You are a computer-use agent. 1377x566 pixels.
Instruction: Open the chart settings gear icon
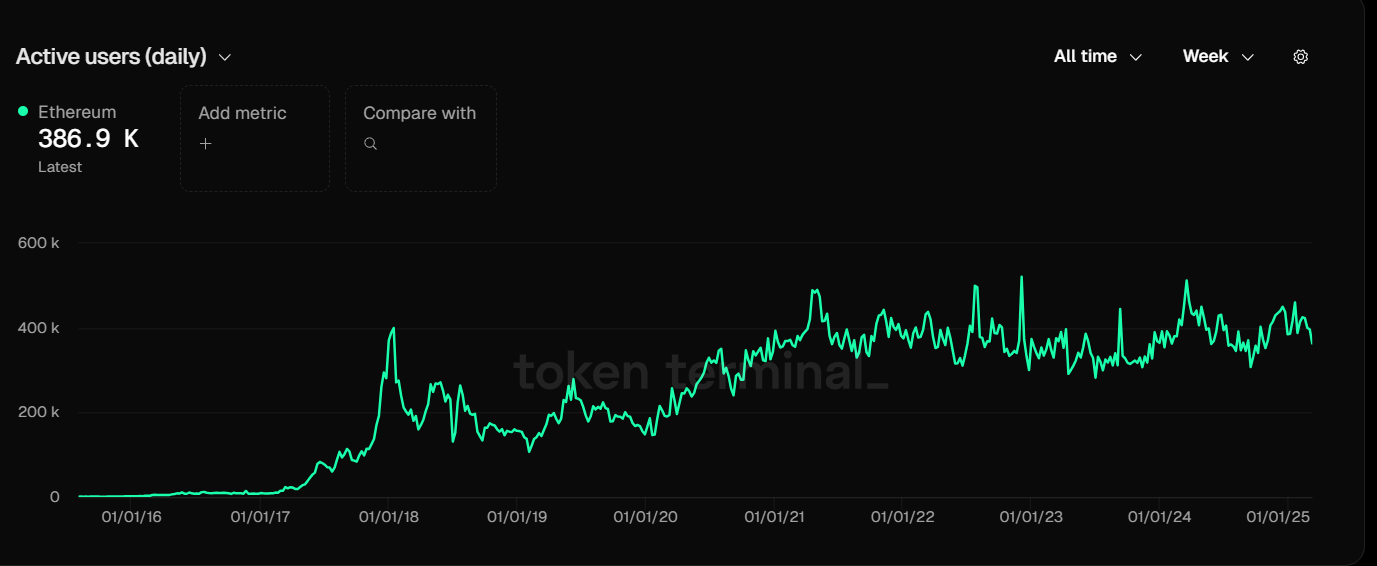tap(1300, 57)
